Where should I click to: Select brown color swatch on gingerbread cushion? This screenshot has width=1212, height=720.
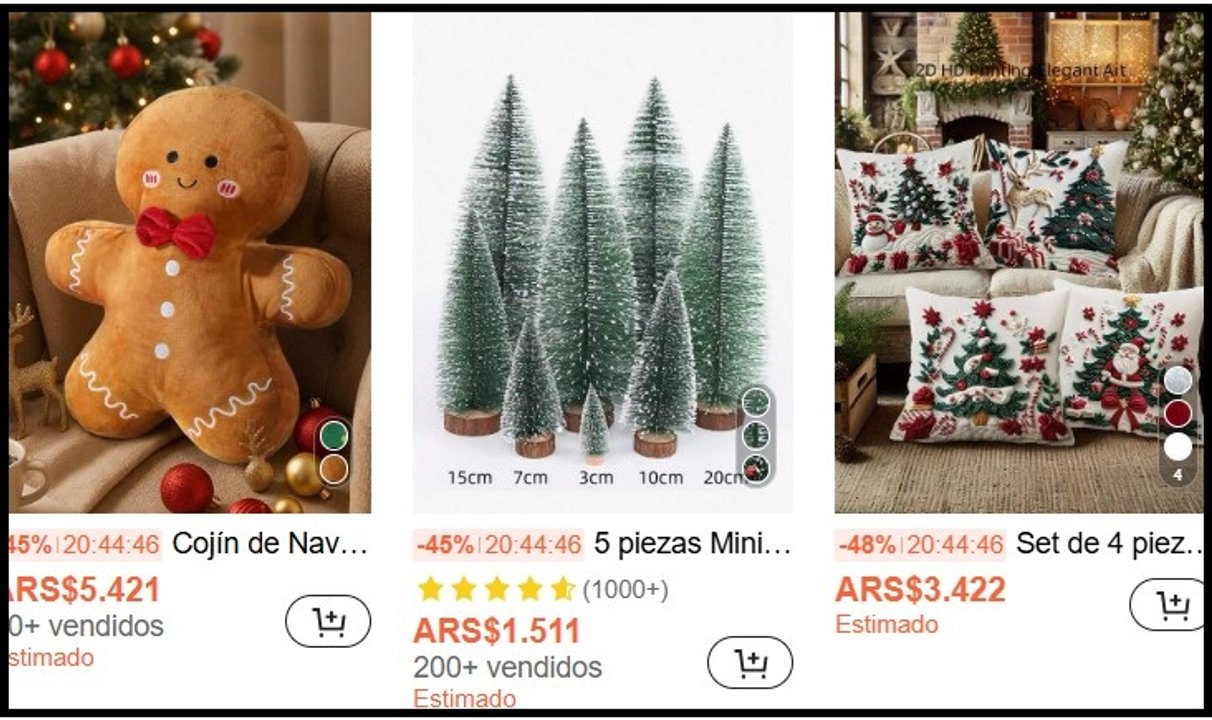334,469
